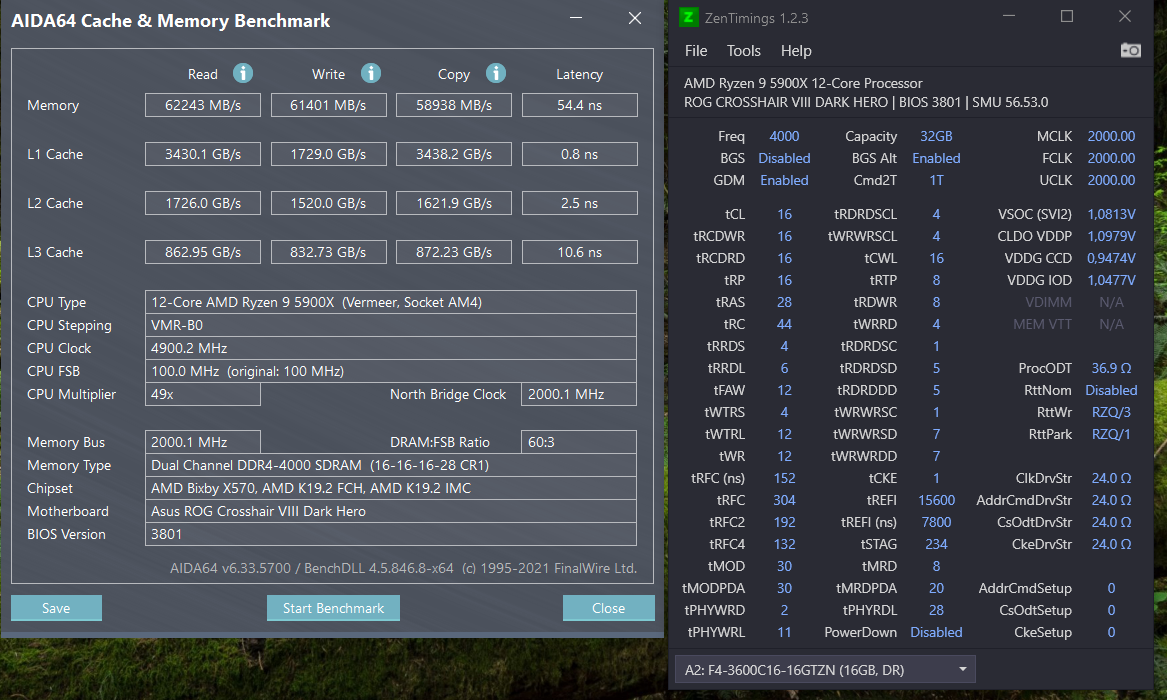Screen dimensions: 1167x700
Task: Click the Chipset AMD Bixby X570 field
Action: pyautogui.click(x=391, y=488)
